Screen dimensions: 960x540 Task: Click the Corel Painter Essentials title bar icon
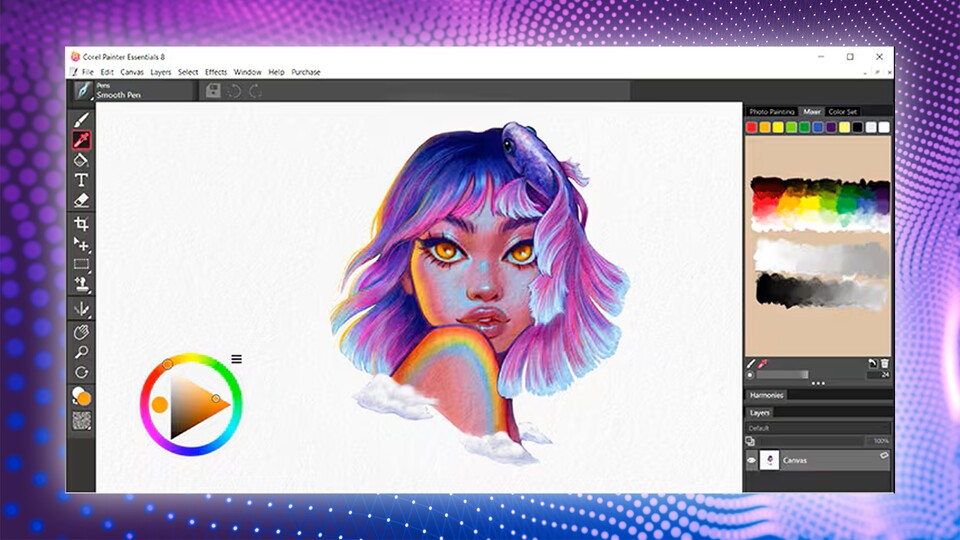click(x=75, y=56)
